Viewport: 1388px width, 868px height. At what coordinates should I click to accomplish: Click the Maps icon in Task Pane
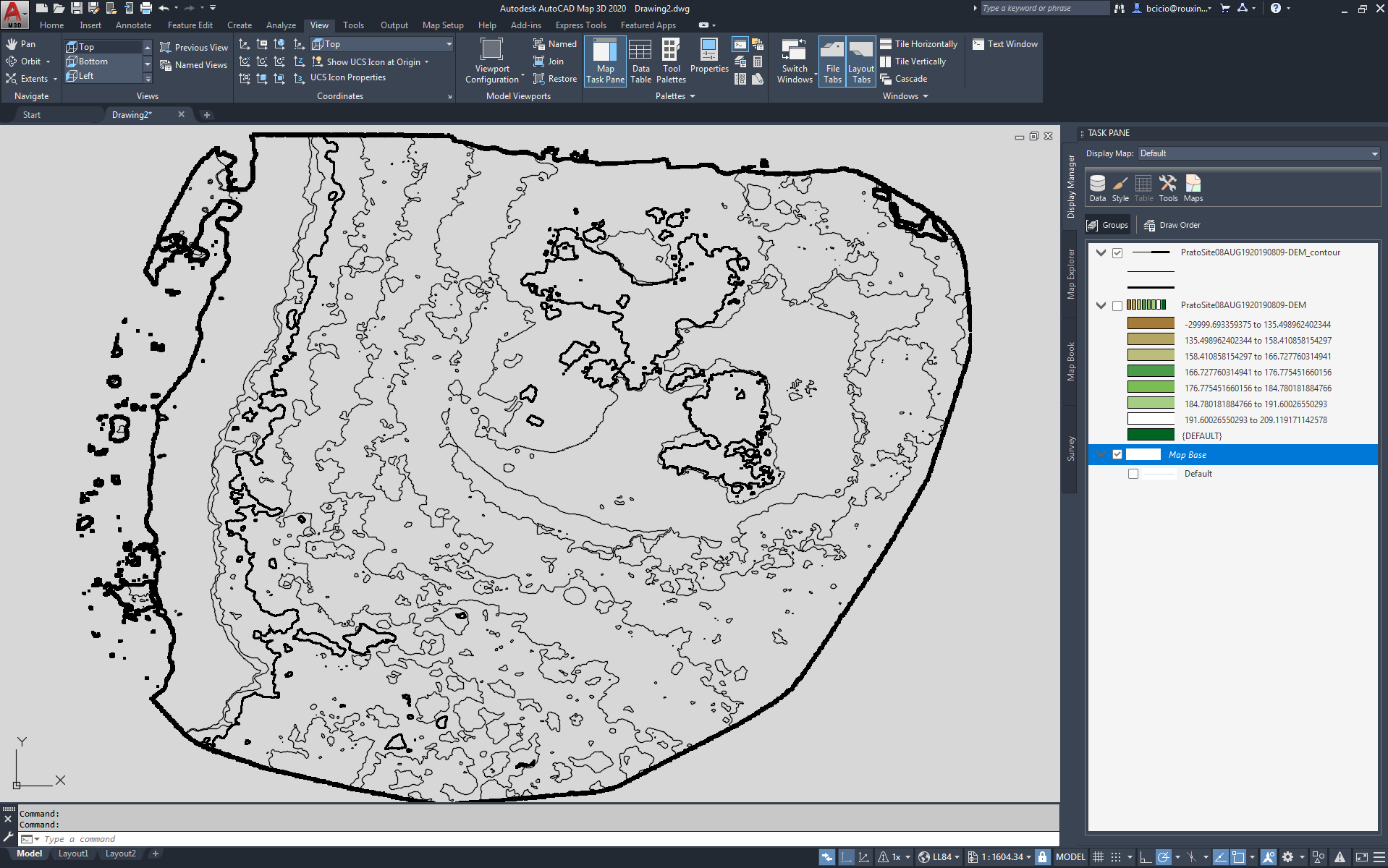[1193, 188]
